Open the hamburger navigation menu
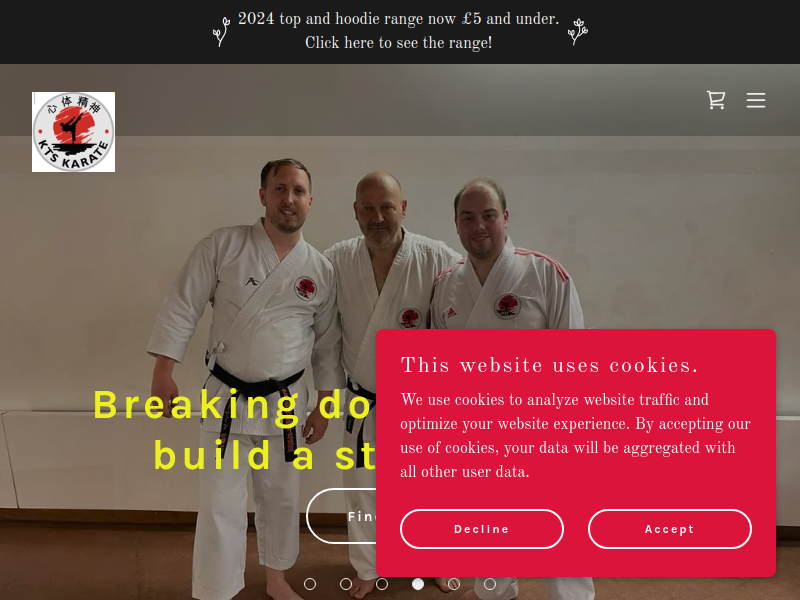Image resolution: width=800 pixels, height=600 pixels. click(756, 100)
